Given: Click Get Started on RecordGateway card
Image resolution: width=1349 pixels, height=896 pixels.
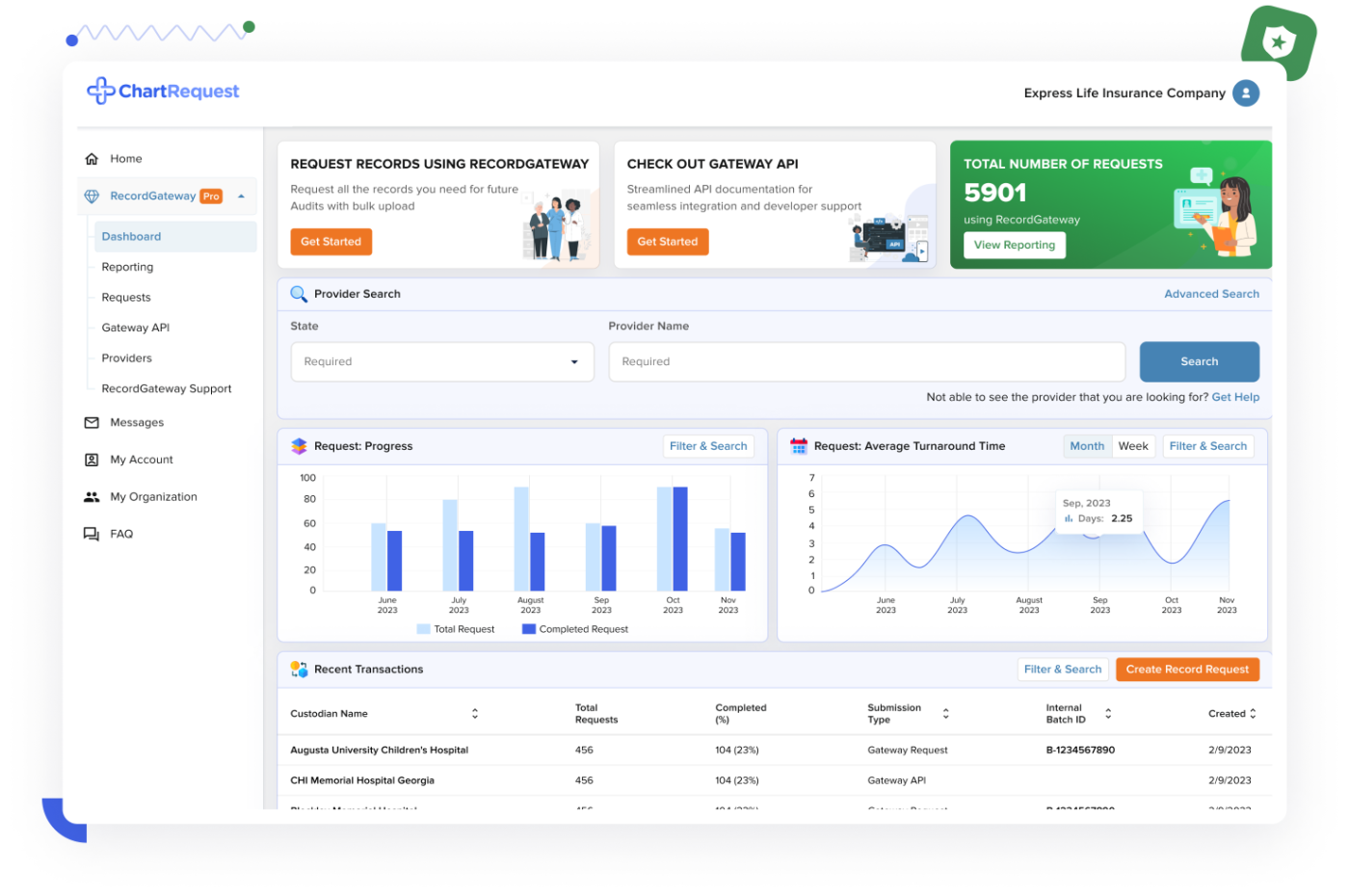Looking at the screenshot, I should click(331, 242).
